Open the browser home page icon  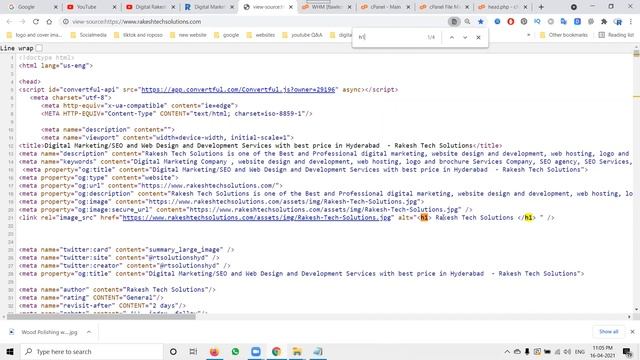pyautogui.click(x=49, y=22)
